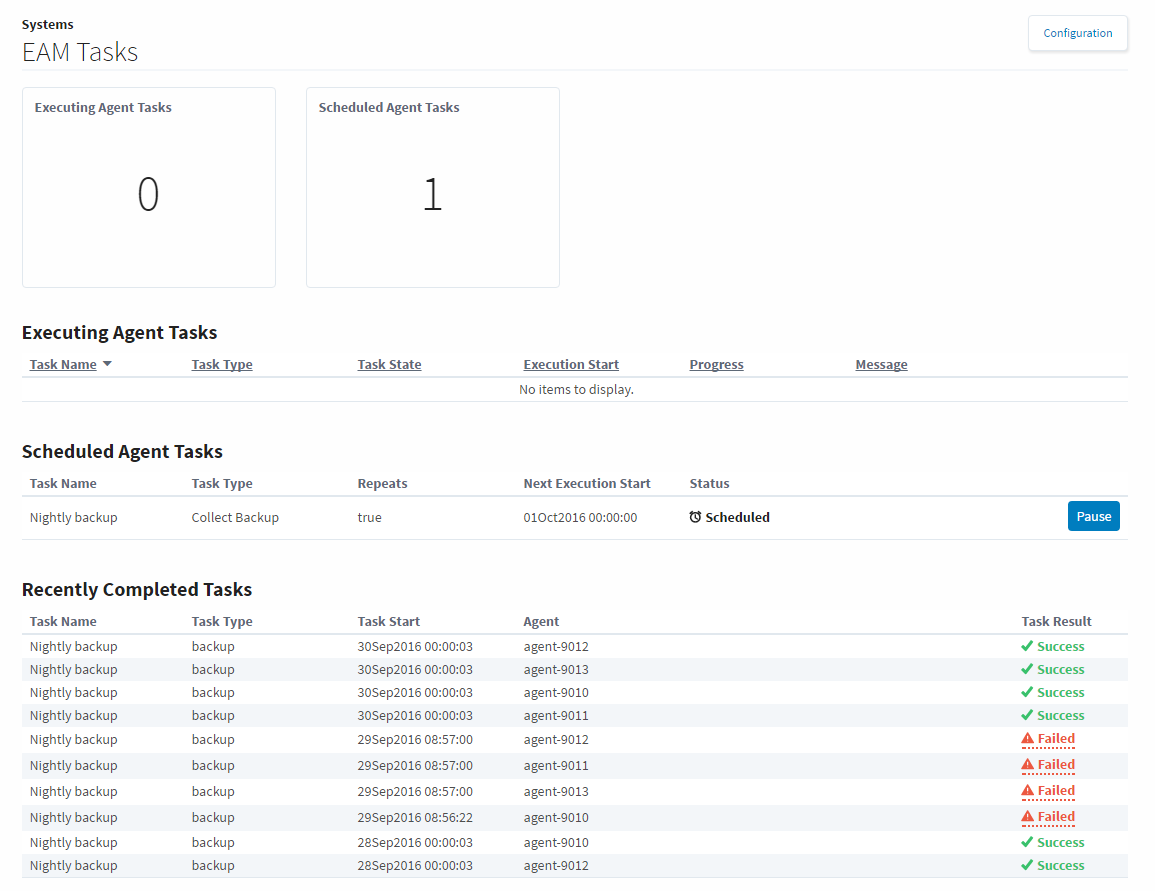
Task: Click the green checkmark for agent-9013 success
Action: tap(1027, 670)
